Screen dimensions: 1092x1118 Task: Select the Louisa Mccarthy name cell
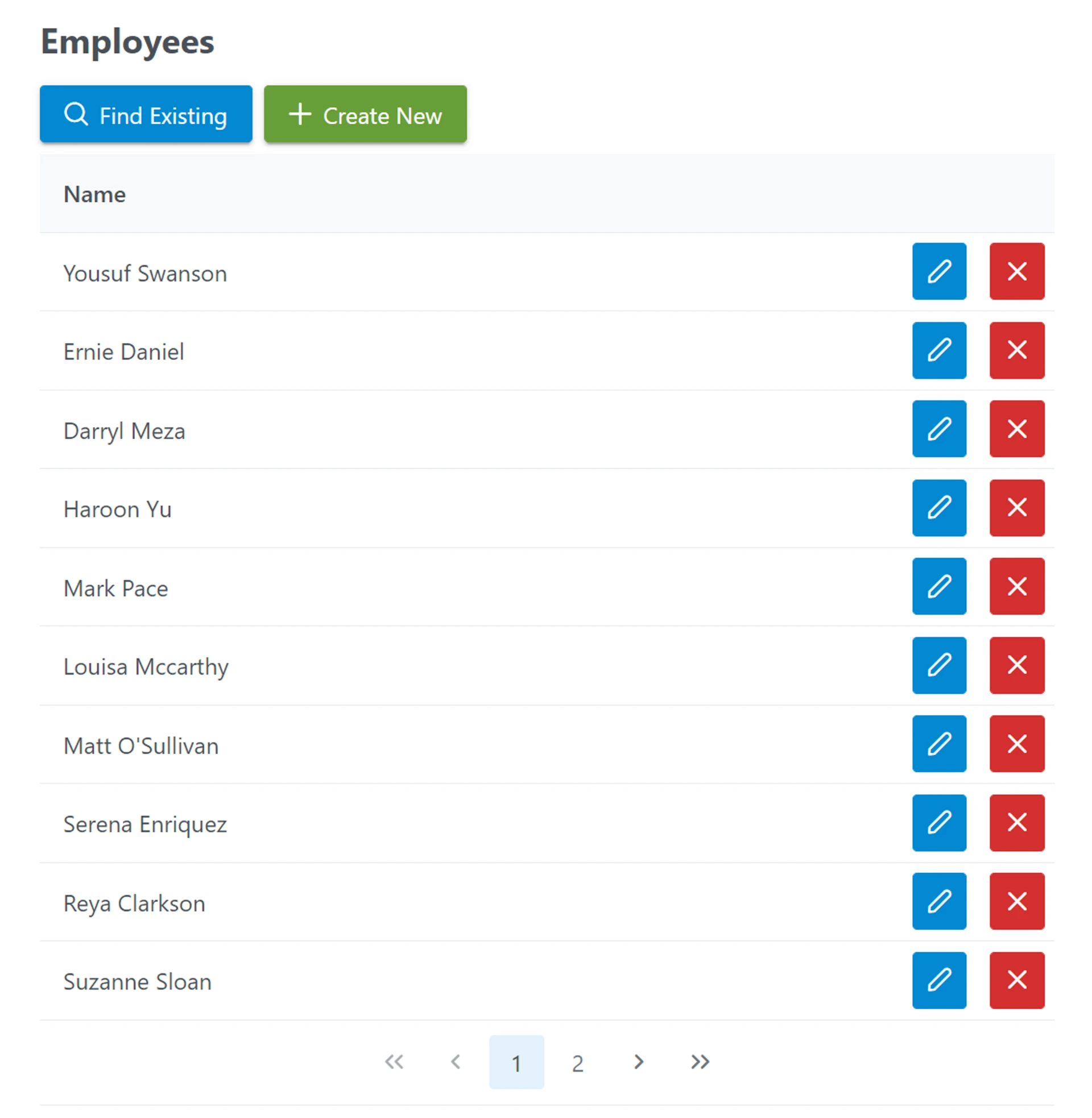pos(146,667)
